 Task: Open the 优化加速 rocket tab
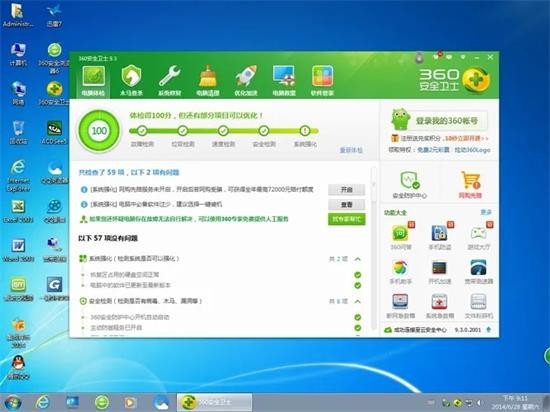pos(246,80)
